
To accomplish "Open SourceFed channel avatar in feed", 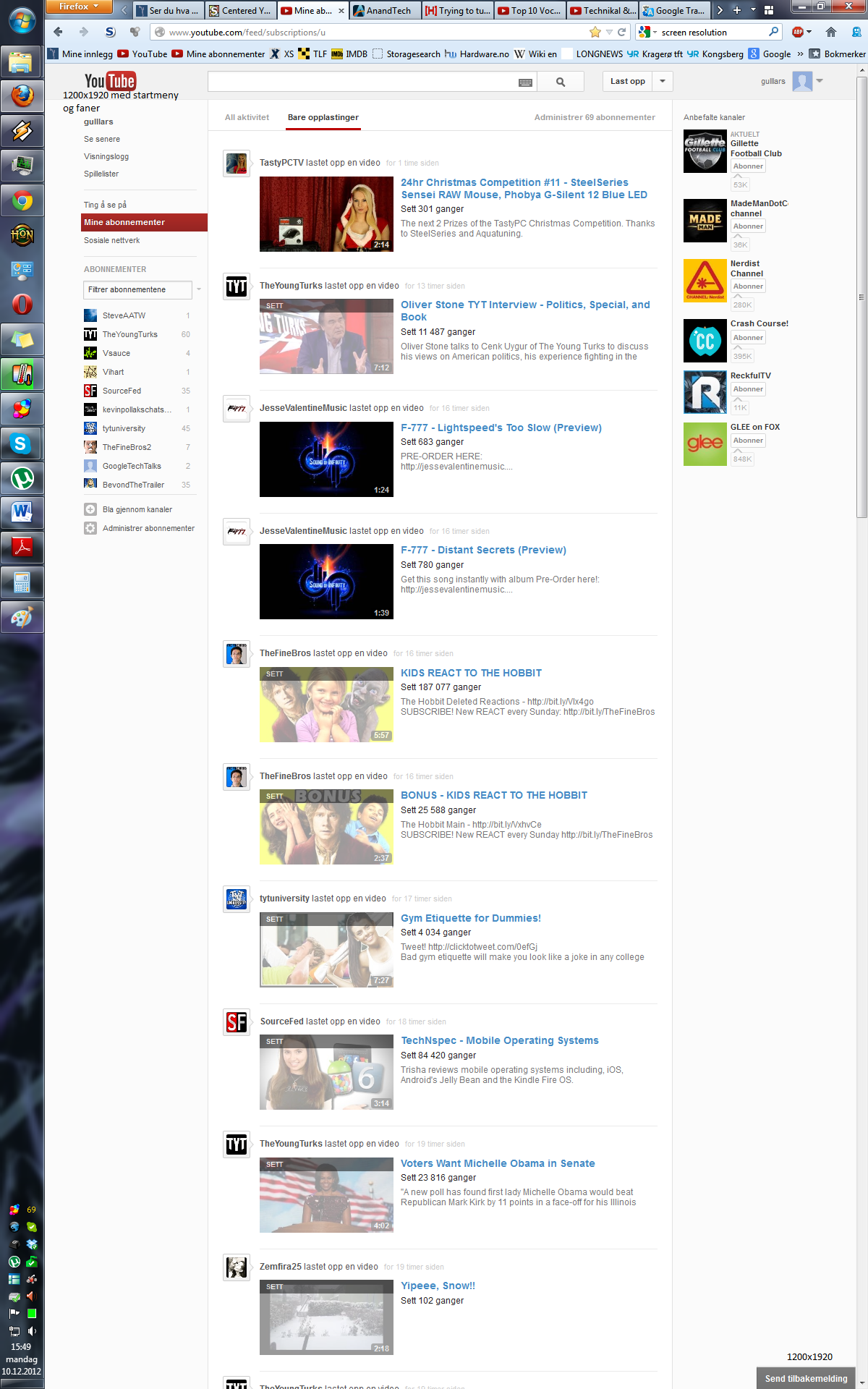I will [237, 1022].
